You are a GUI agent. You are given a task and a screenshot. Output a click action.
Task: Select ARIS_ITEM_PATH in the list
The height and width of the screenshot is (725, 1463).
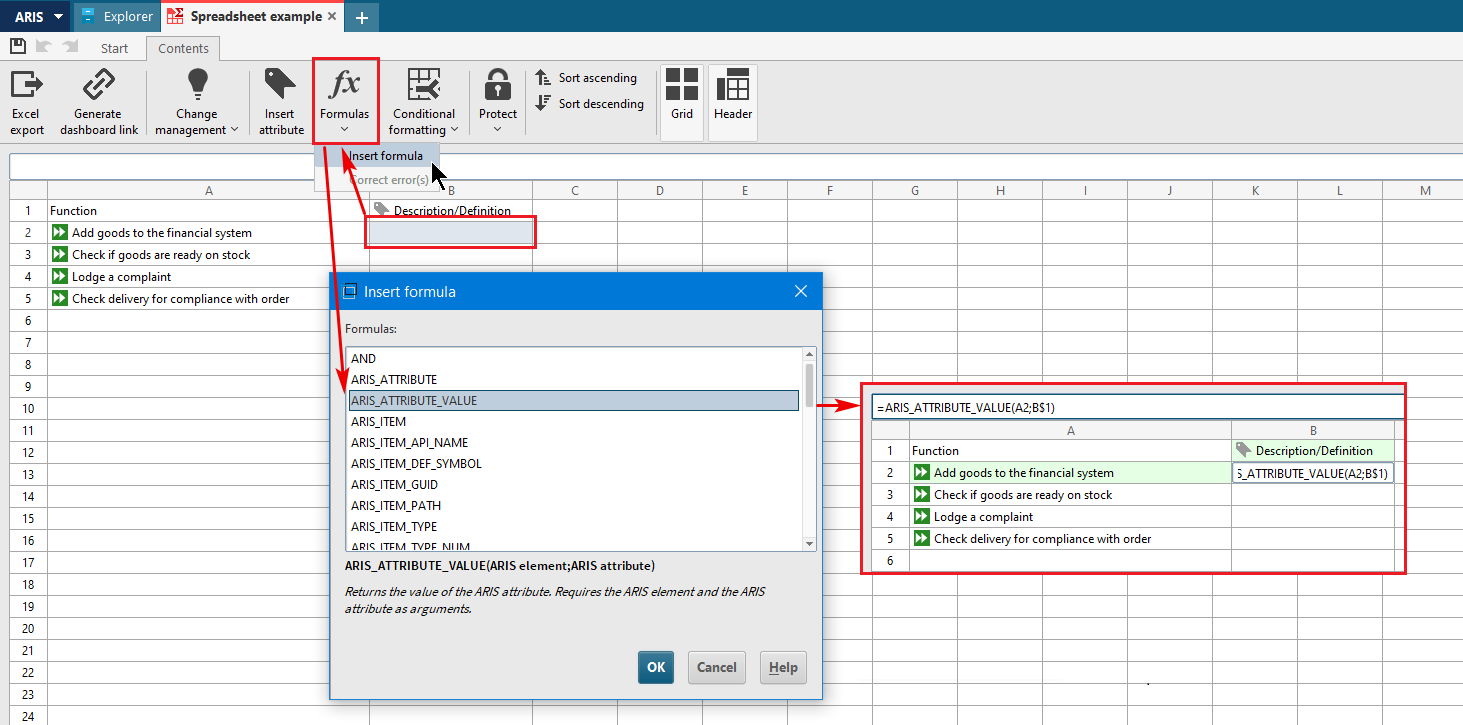click(x=574, y=505)
